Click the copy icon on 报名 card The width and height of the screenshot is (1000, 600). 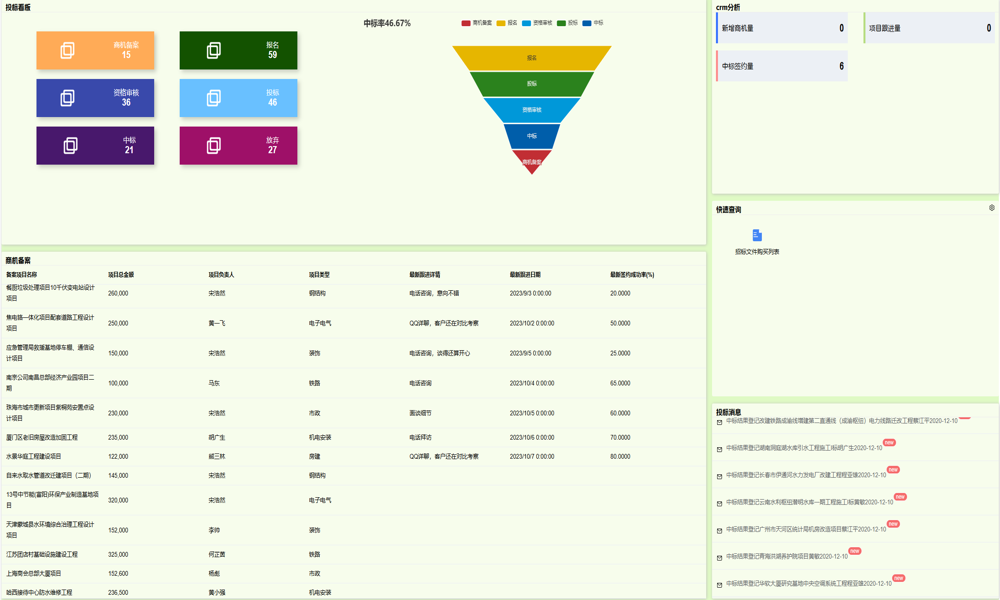[214, 50]
